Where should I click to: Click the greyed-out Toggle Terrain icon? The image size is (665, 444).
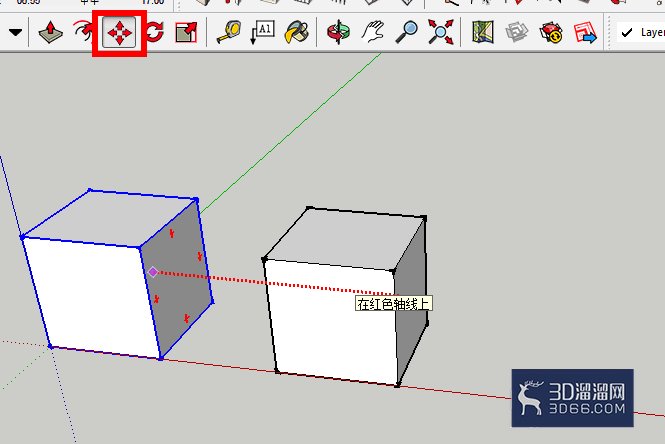point(517,32)
